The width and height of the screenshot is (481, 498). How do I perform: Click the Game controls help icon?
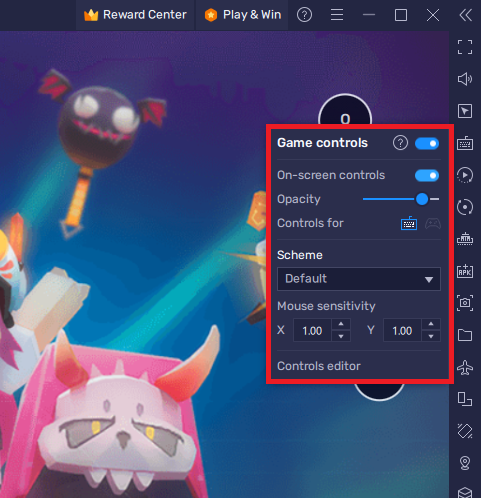(400, 143)
